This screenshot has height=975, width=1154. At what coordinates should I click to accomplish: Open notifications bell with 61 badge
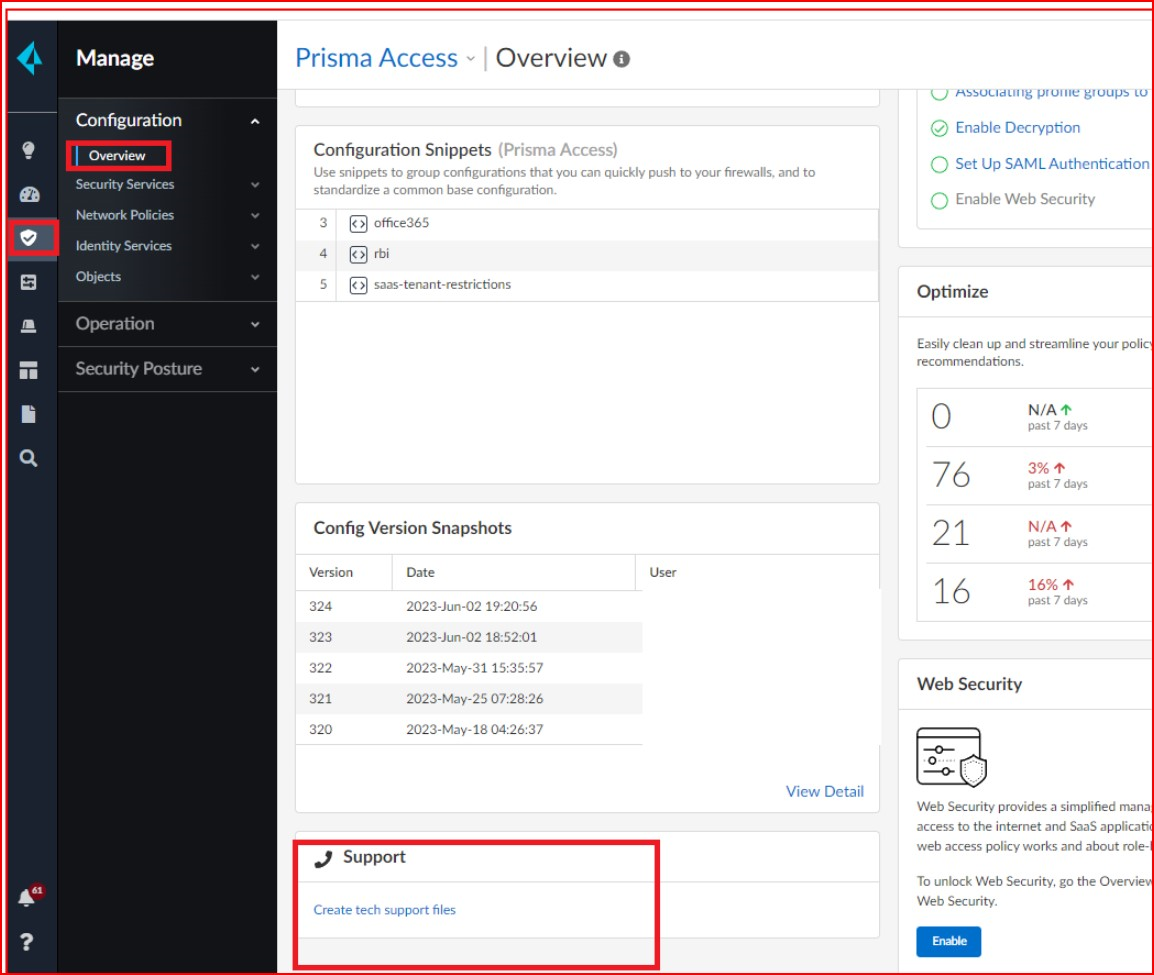coord(27,898)
